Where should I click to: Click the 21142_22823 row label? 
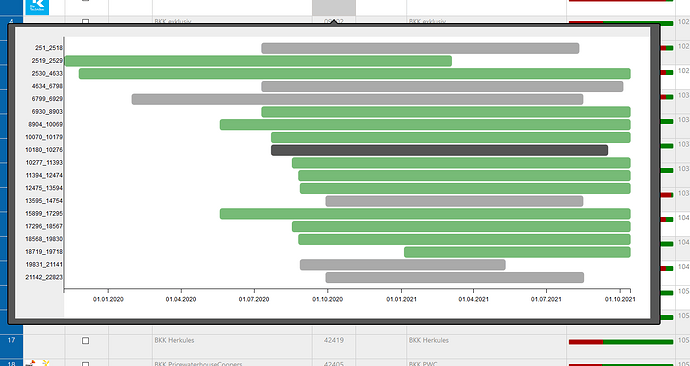44,277
